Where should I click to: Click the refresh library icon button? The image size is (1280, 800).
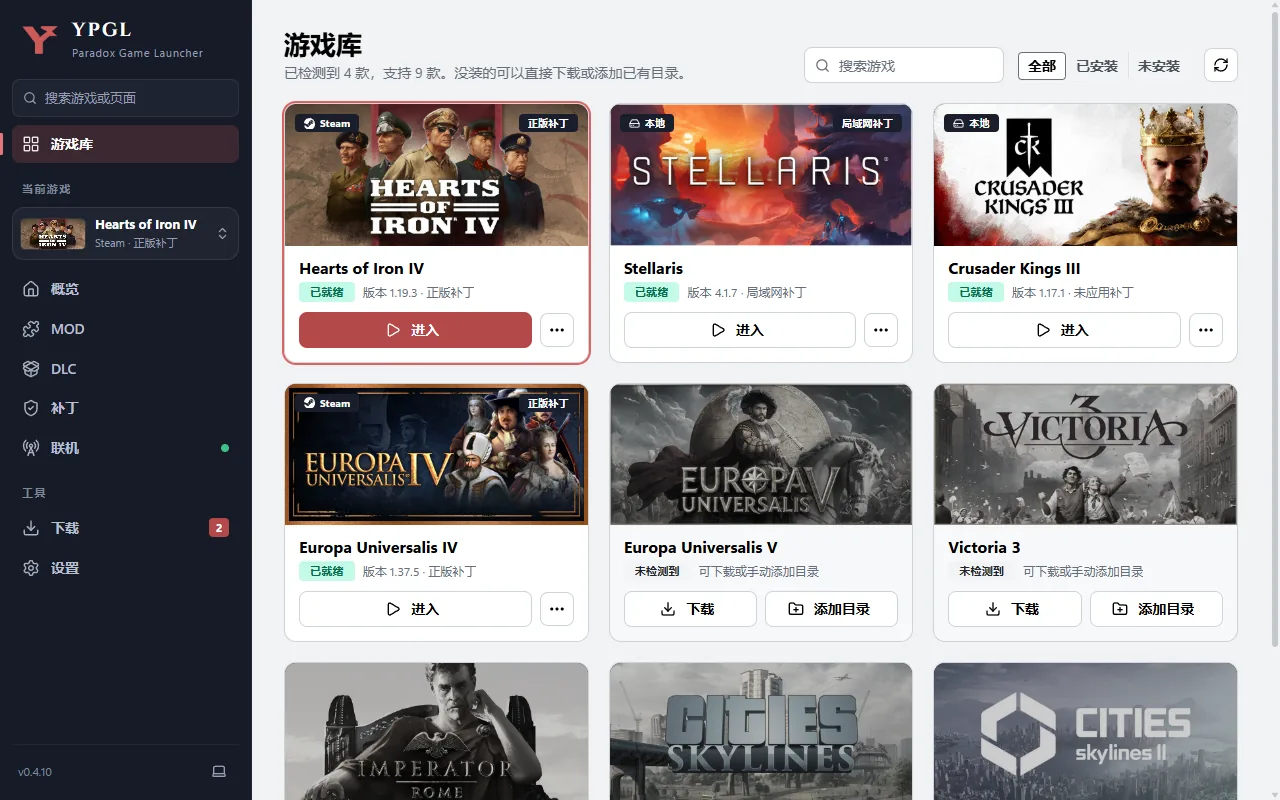[1220, 65]
